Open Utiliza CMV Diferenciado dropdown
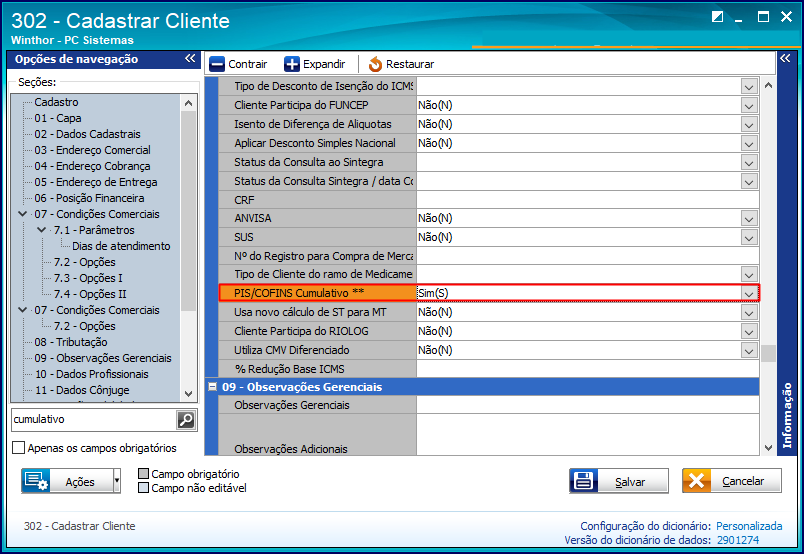Viewport: 804px width, 554px height. [749, 350]
